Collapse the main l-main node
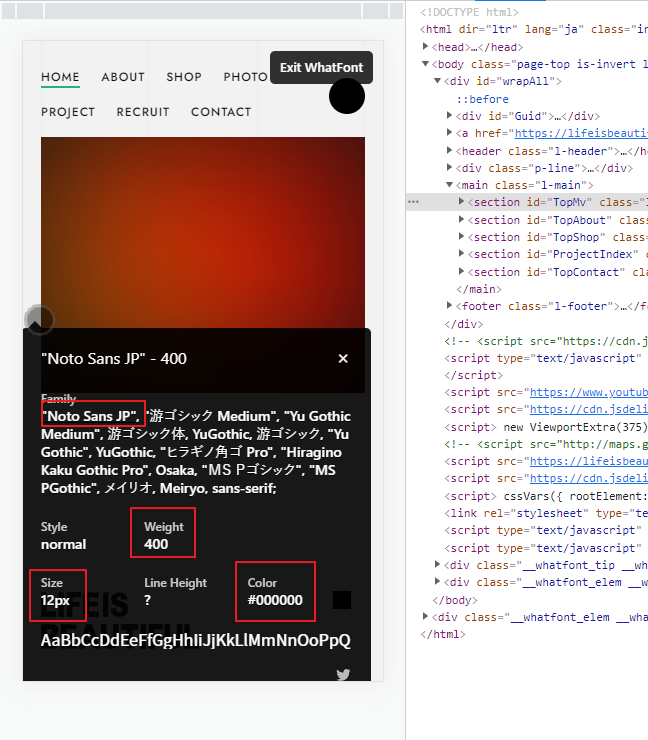The image size is (648, 740). click(449, 185)
